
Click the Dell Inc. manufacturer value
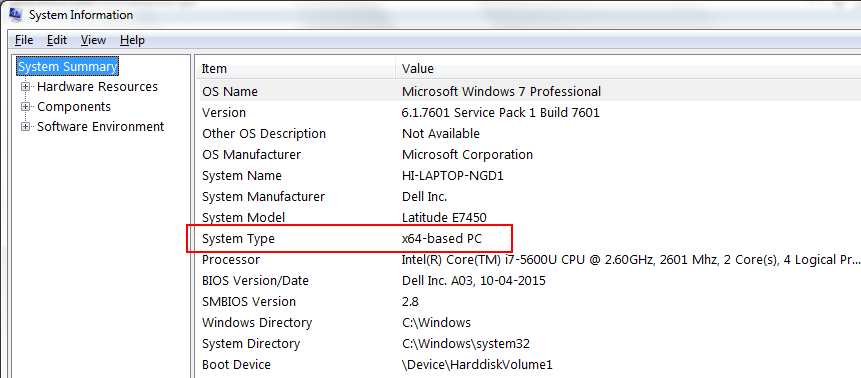[424, 197]
